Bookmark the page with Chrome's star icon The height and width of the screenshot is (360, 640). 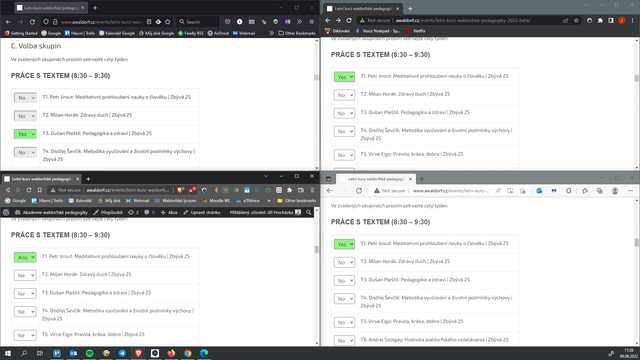(576, 20)
